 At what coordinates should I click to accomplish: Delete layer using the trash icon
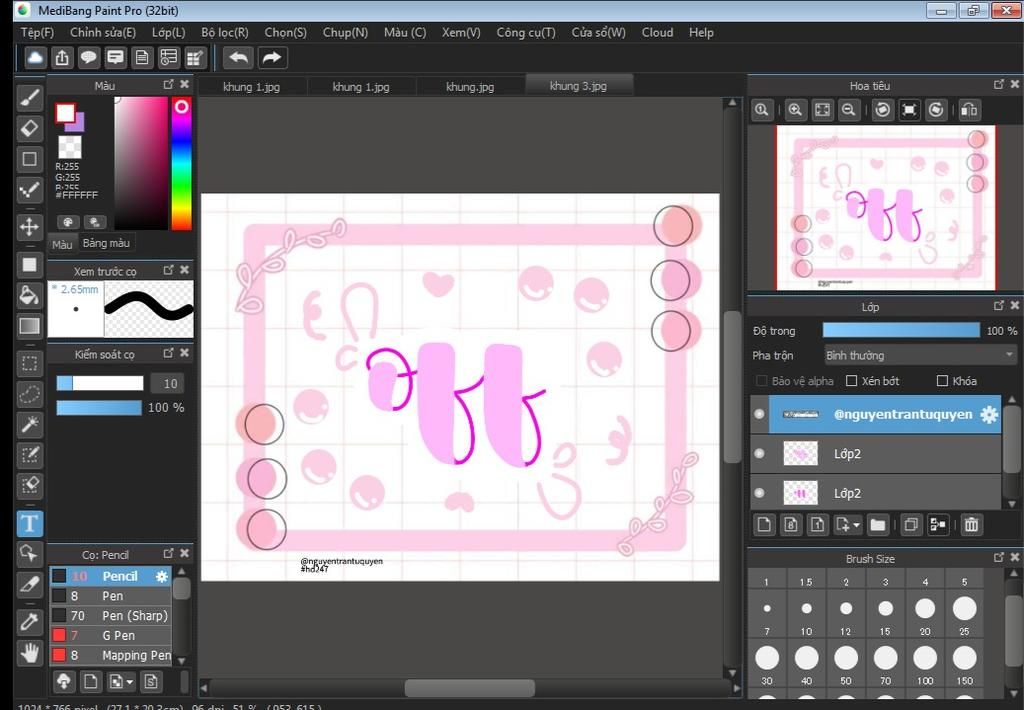[x=971, y=524]
